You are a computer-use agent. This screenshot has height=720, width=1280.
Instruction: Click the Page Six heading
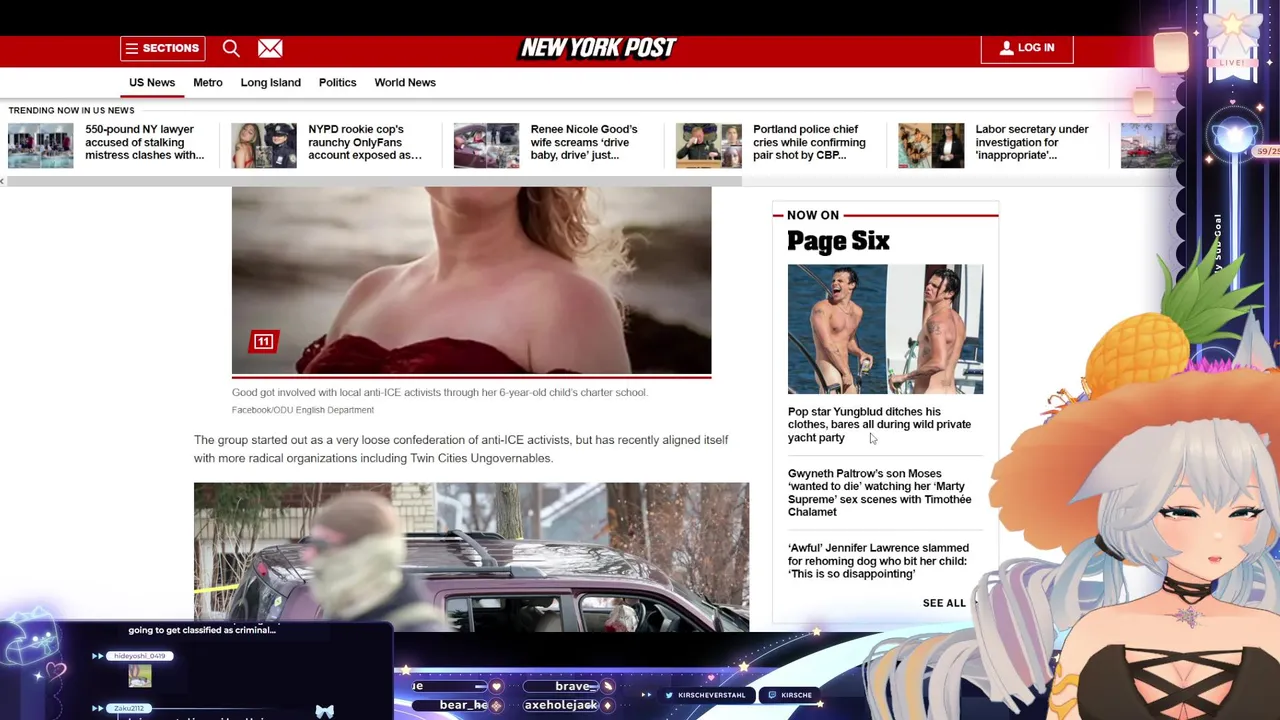[x=838, y=241]
